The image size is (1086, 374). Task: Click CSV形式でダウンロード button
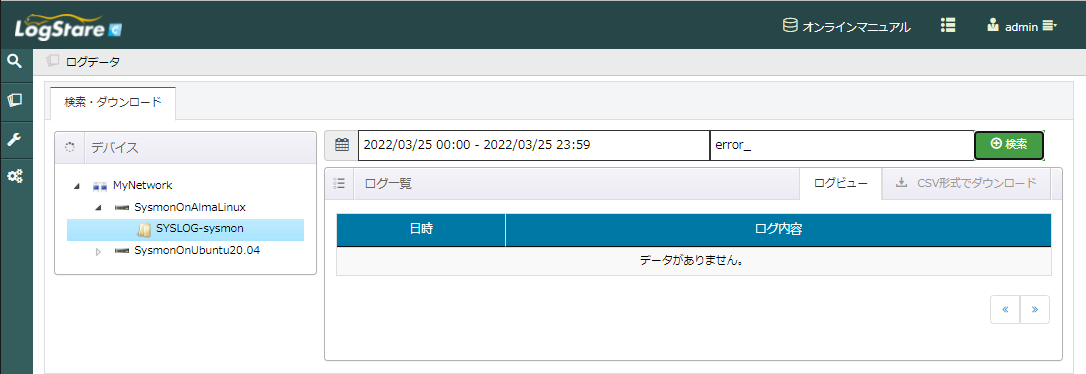(966, 184)
